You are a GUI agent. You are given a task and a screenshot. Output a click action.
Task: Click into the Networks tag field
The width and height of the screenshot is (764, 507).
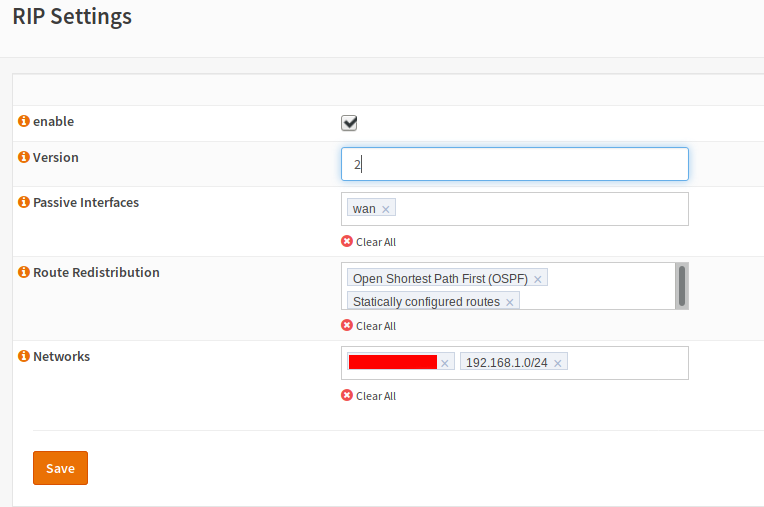point(627,363)
